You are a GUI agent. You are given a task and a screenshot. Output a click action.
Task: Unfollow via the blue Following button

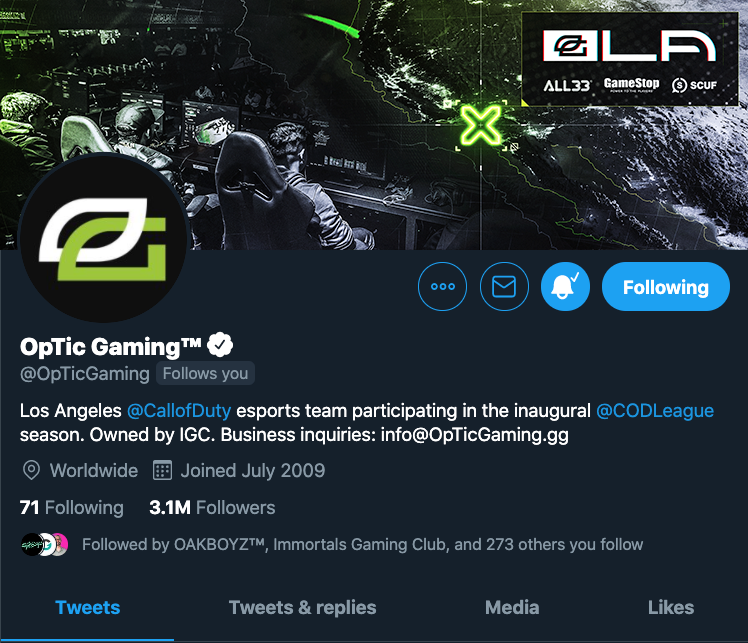(665, 287)
